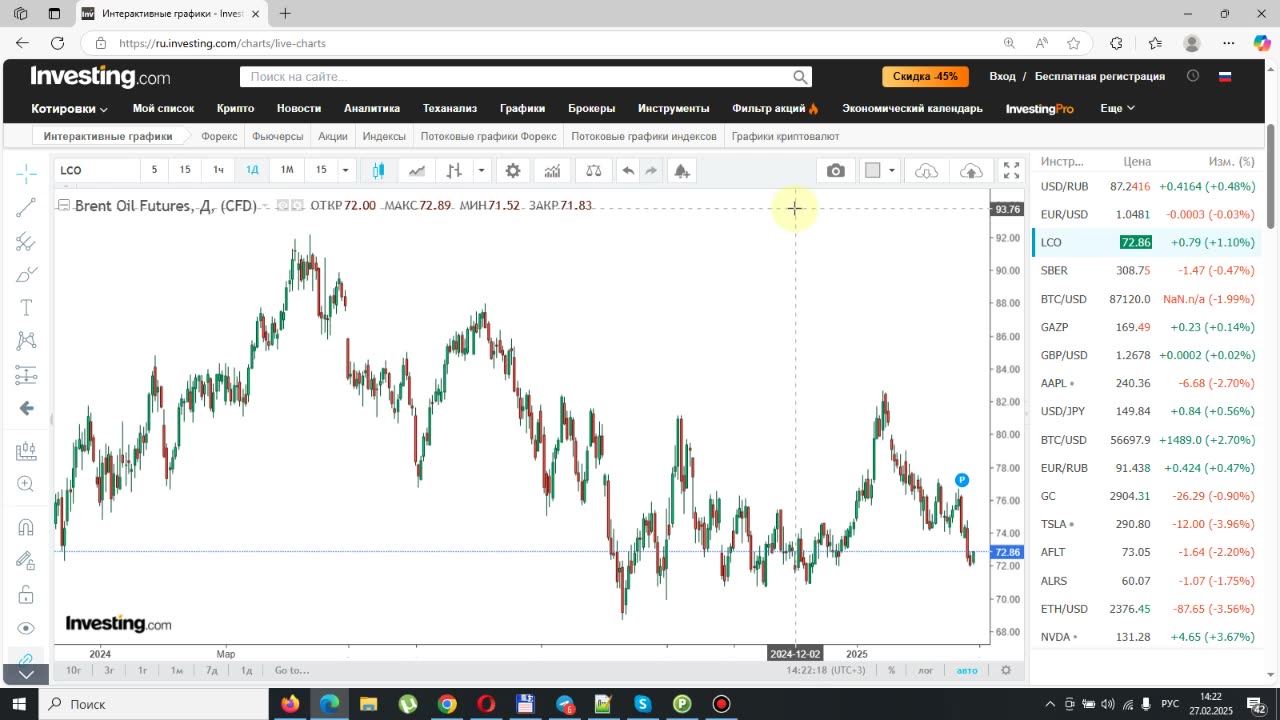Collapse the Brent Oil Futures legend
1280x720 pixels.
coord(64,205)
